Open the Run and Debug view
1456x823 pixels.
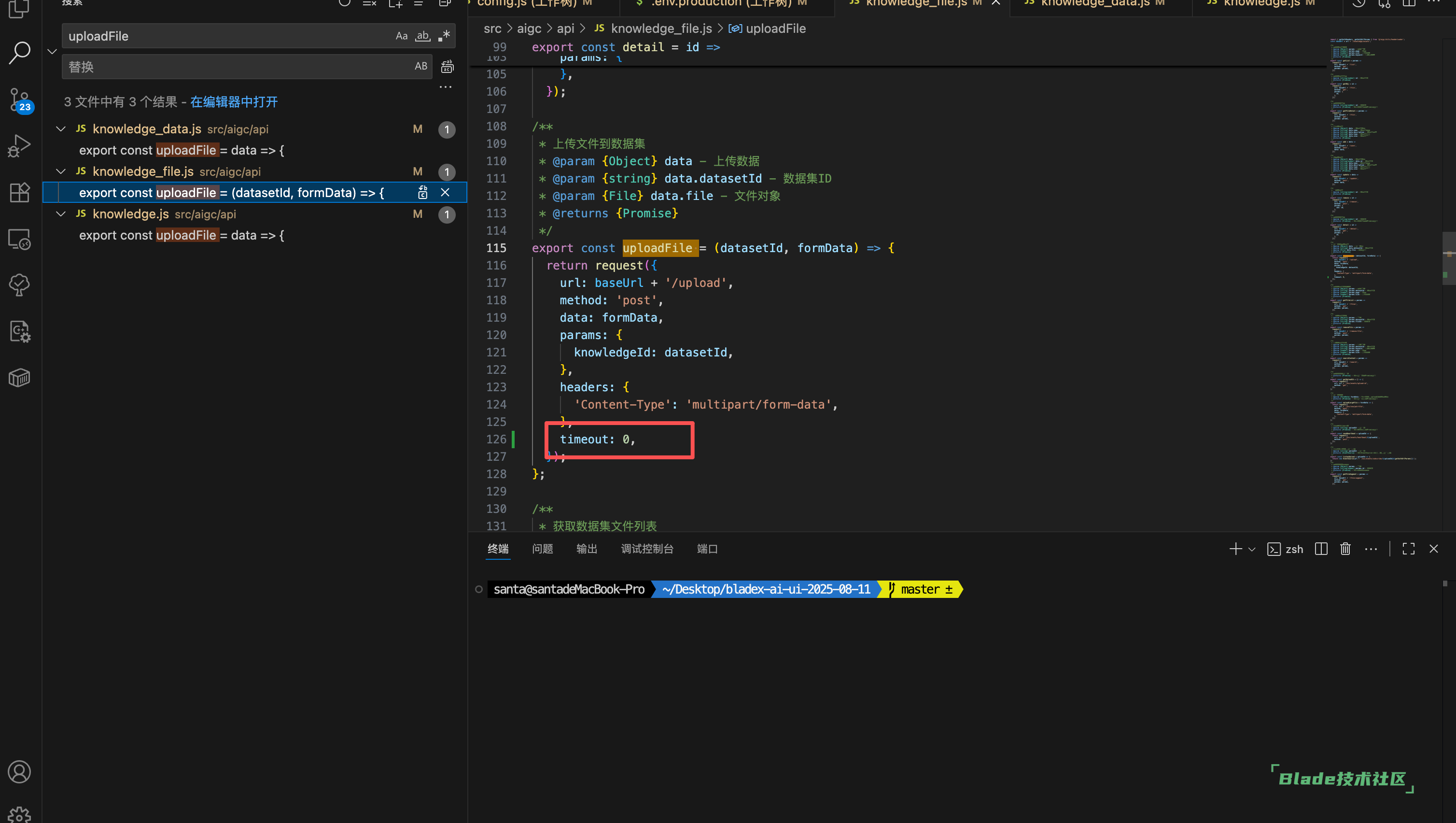click(20, 145)
